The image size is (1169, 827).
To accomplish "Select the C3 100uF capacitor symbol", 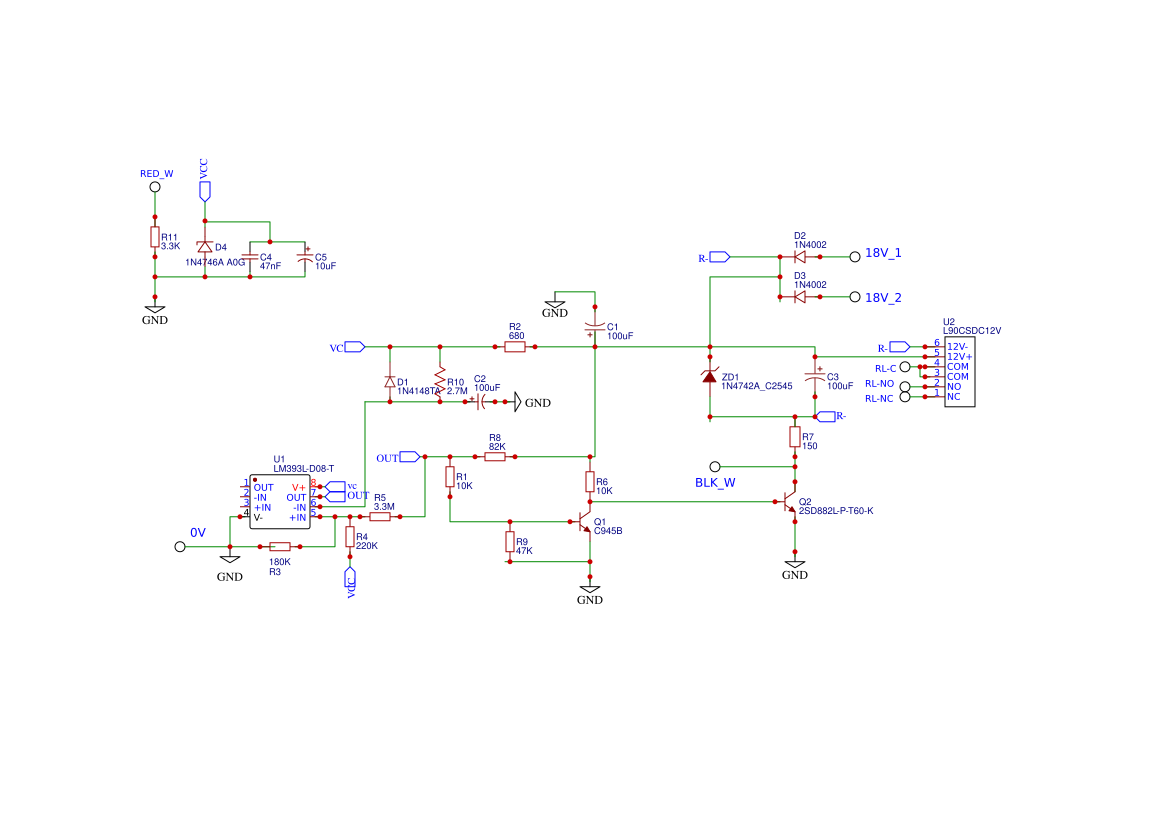I will tap(815, 376).
